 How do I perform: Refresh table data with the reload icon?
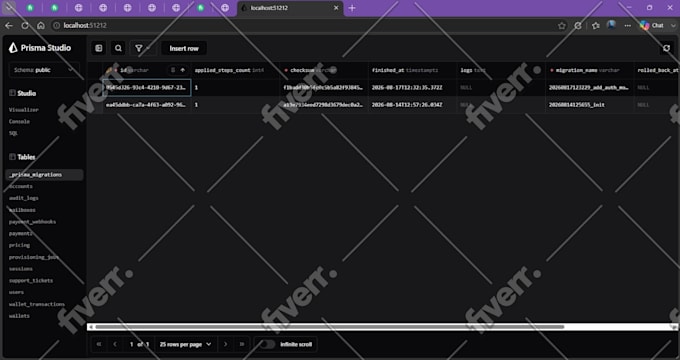(667, 48)
